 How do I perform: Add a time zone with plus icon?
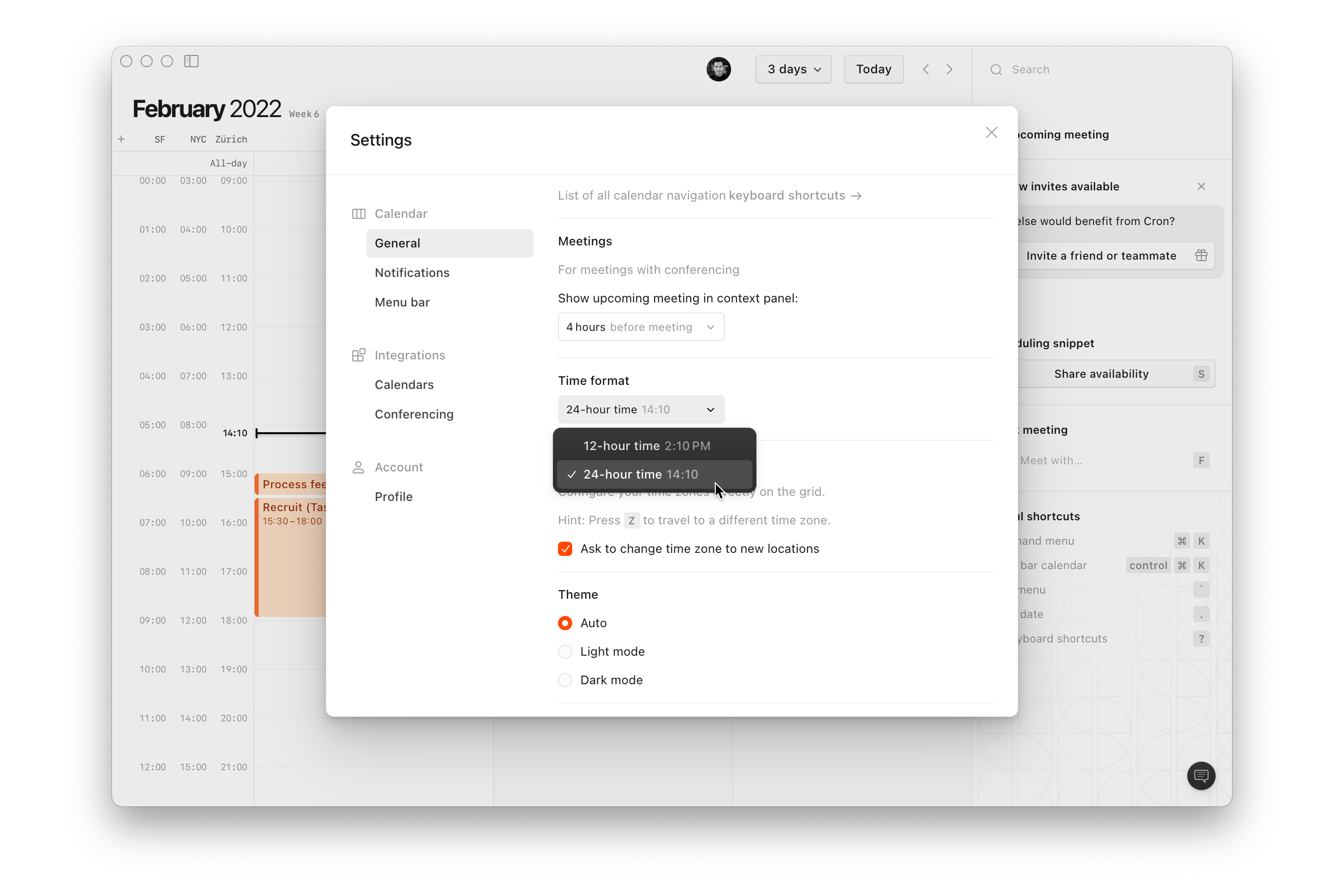click(121, 139)
